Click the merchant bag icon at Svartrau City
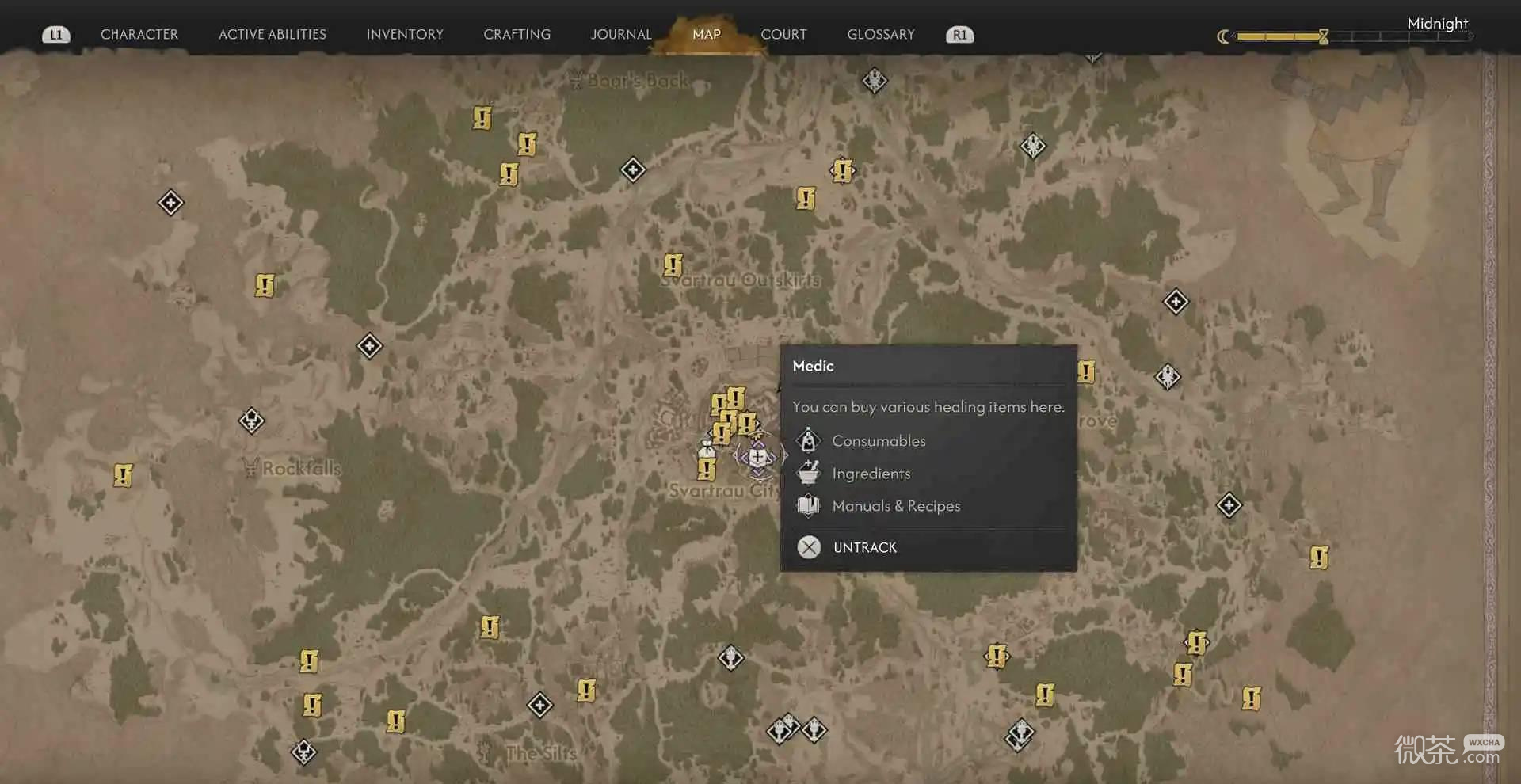Viewport: 1521px width, 784px height. (706, 449)
